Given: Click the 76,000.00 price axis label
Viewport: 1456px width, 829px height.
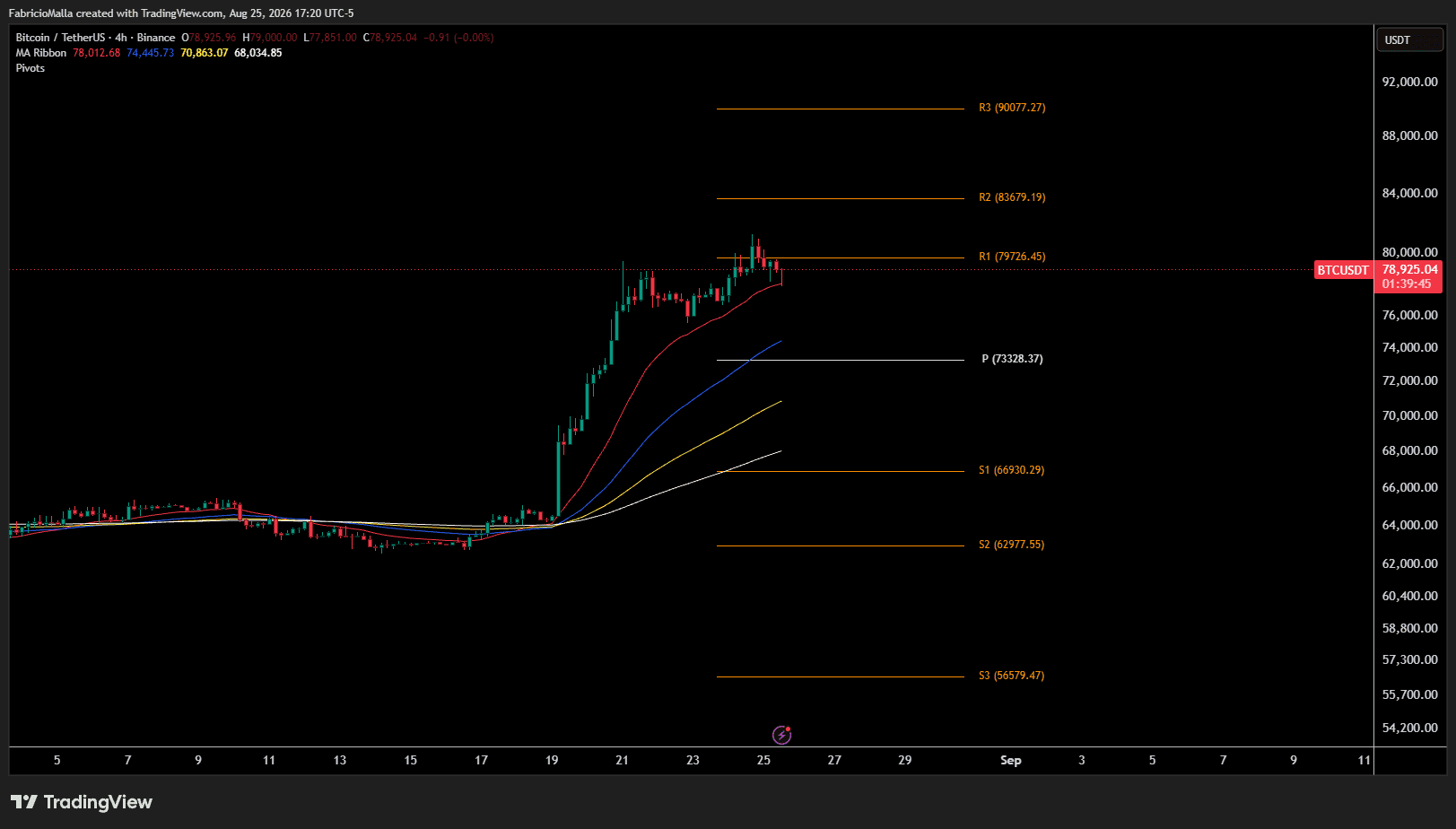Looking at the screenshot, I should click(1409, 315).
